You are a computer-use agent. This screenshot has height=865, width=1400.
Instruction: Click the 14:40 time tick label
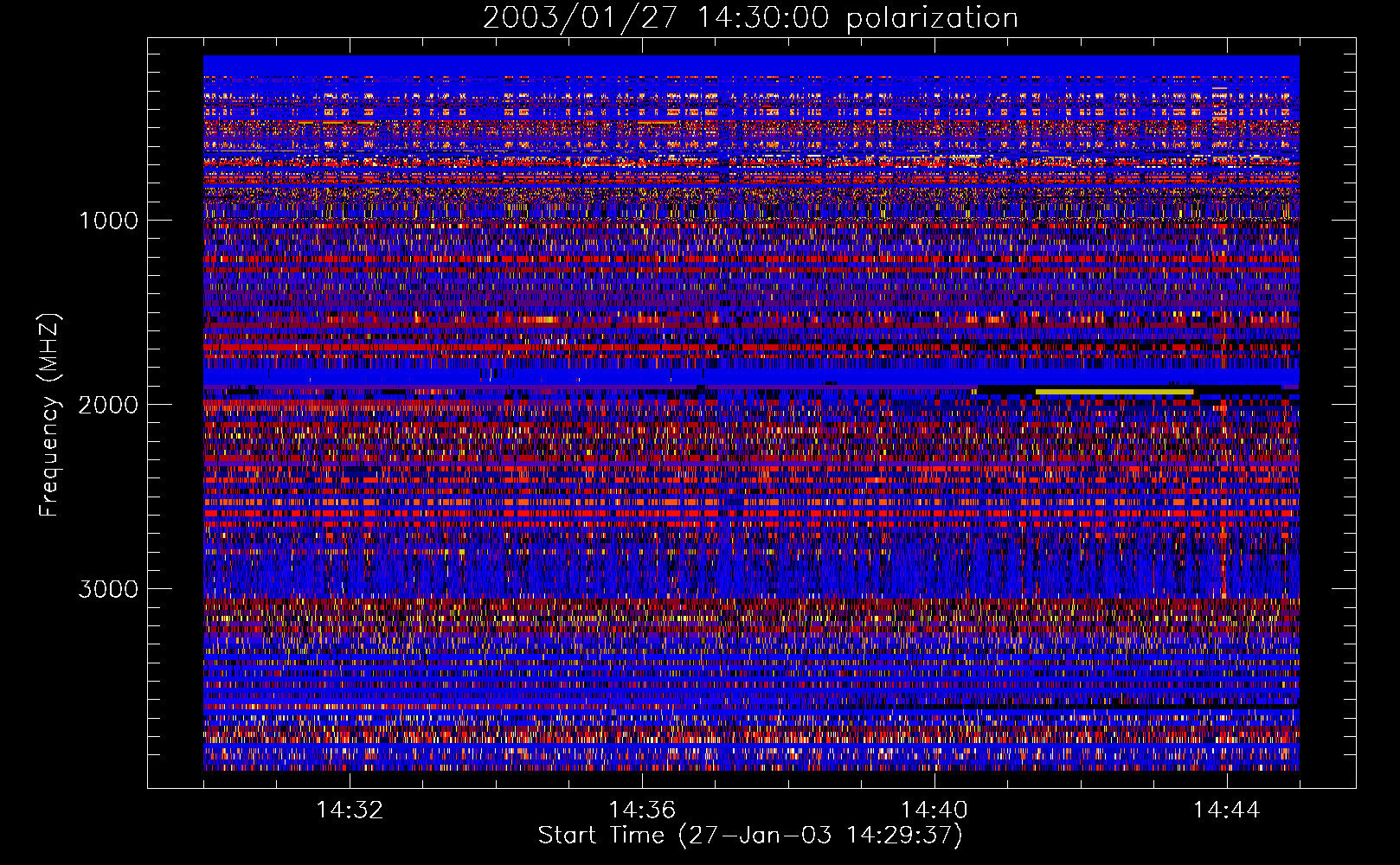(x=934, y=811)
